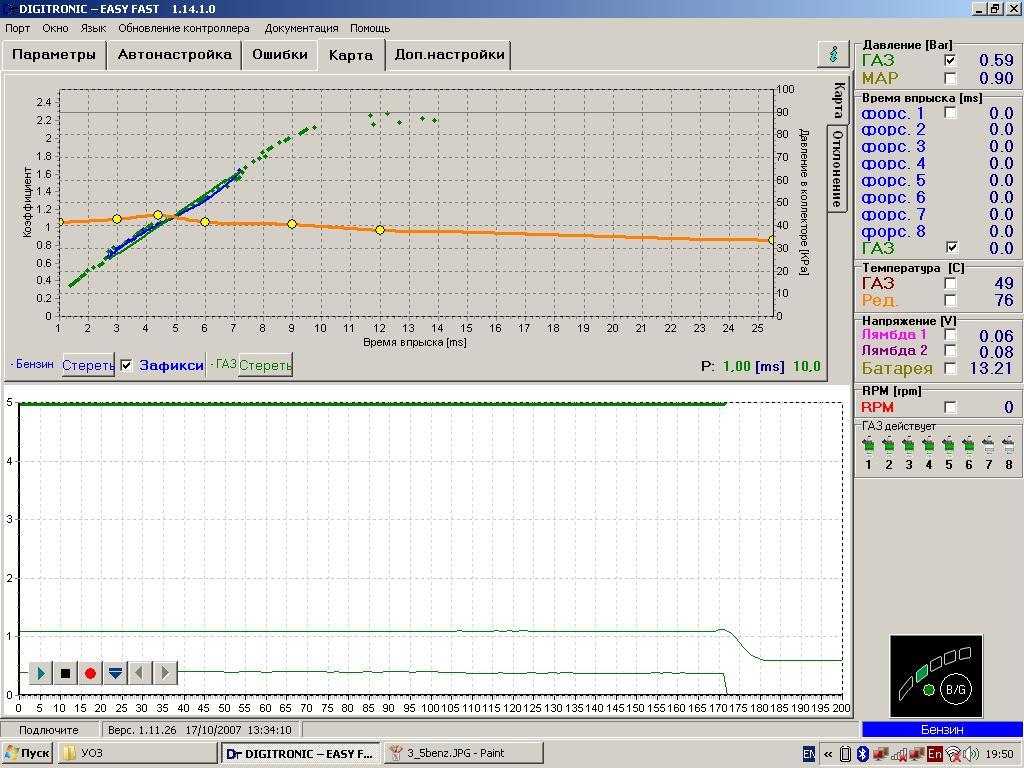Open the Обновление контроллера menu
1024x768 pixels.
184,28
